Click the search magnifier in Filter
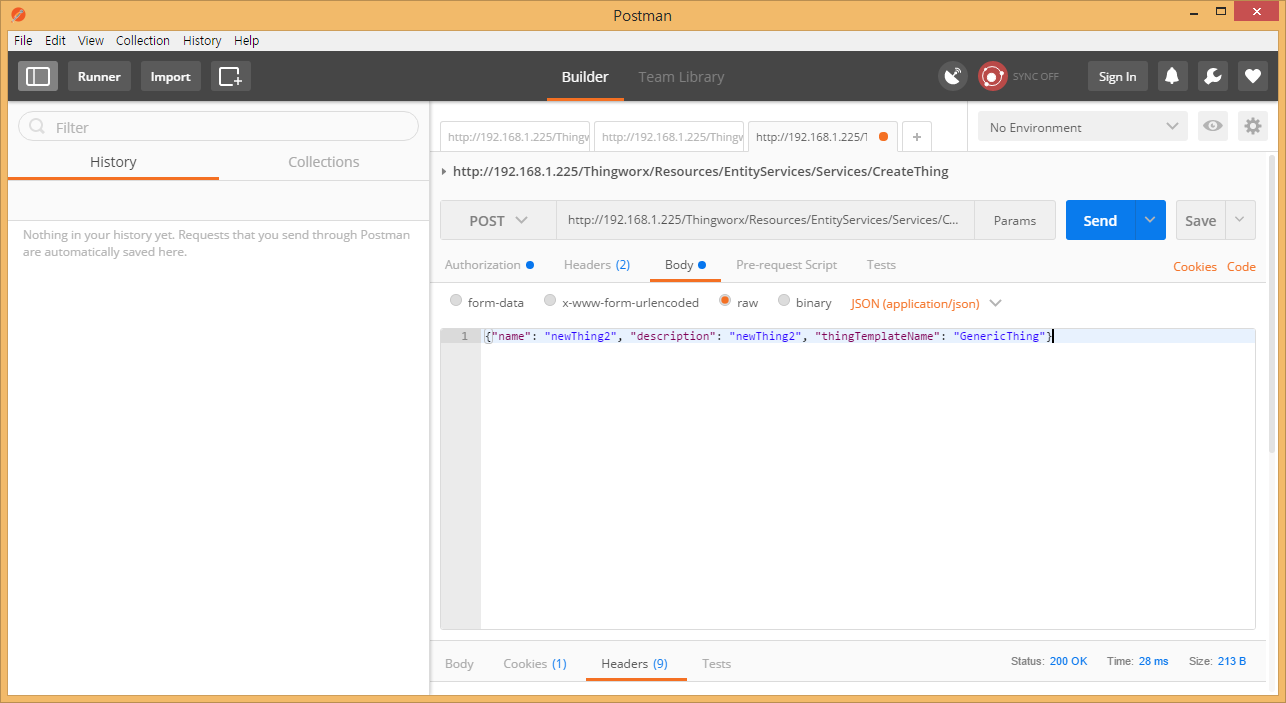Image resolution: width=1286 pixels, height=703 pixels. click(x=38, y=127)
